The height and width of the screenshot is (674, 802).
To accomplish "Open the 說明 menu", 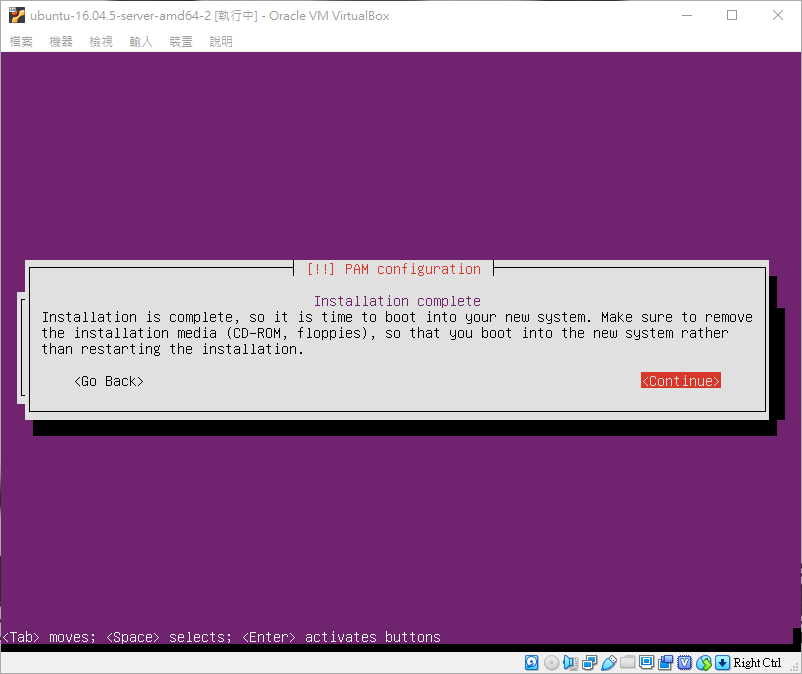I will tap(220, 41).
